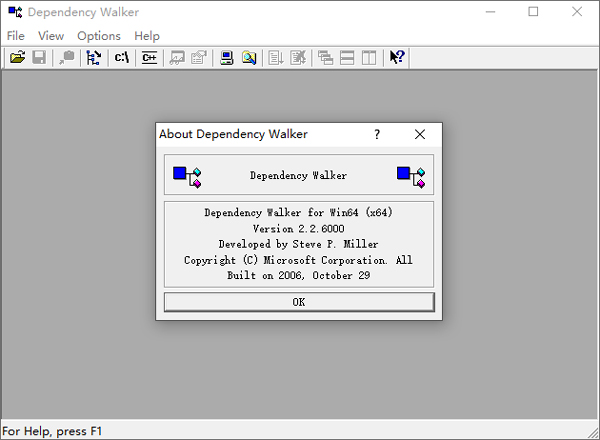Click the About Dependency Walker dialog title

coord(233,134)
